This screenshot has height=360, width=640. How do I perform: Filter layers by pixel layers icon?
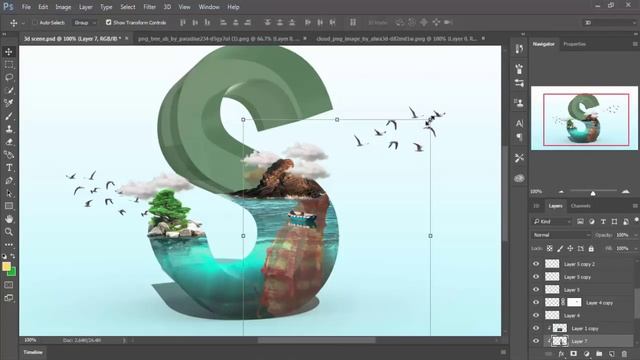tap(580, 222)
